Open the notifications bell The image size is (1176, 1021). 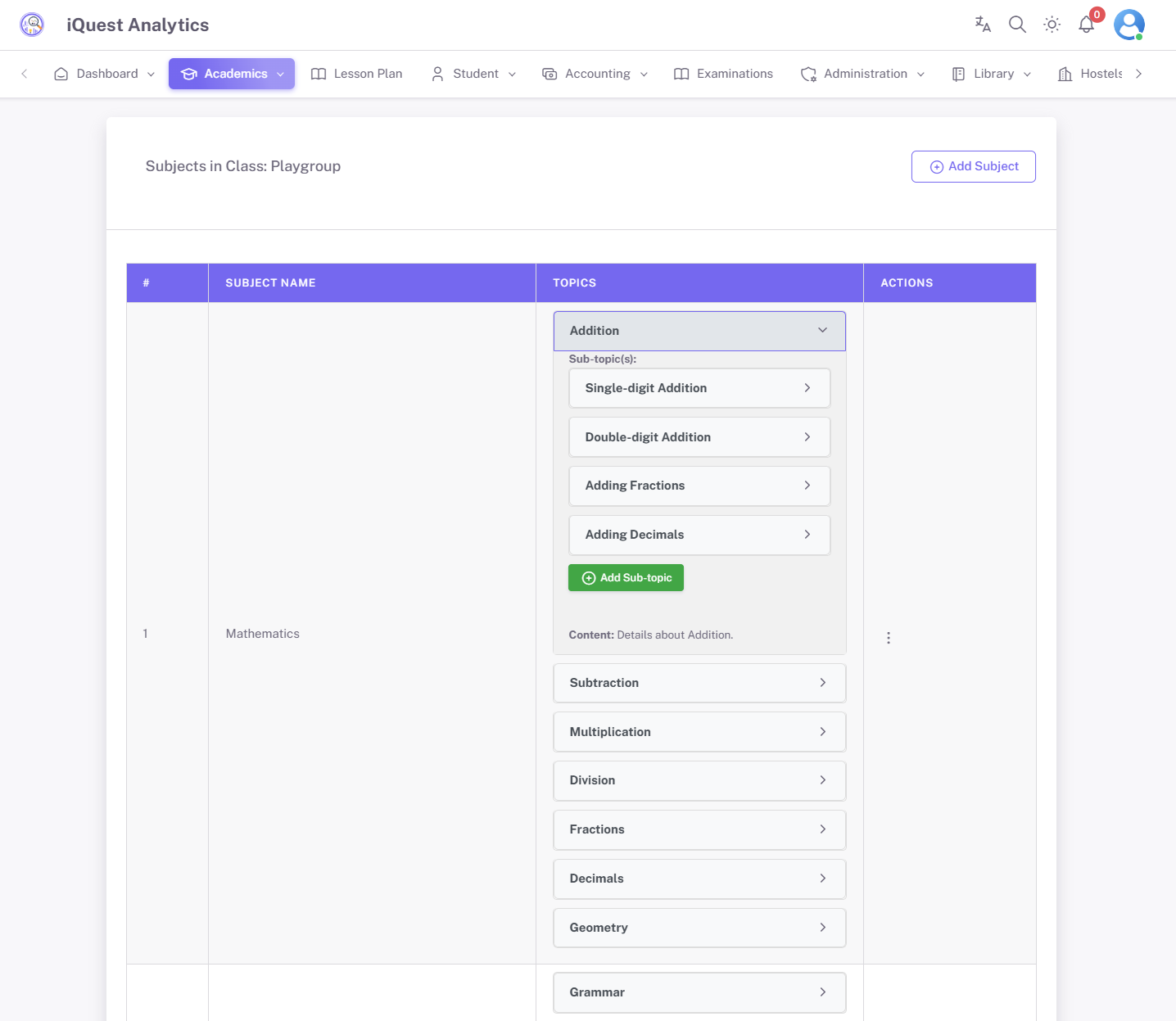pyautogui.click(x=1087, y=25)
